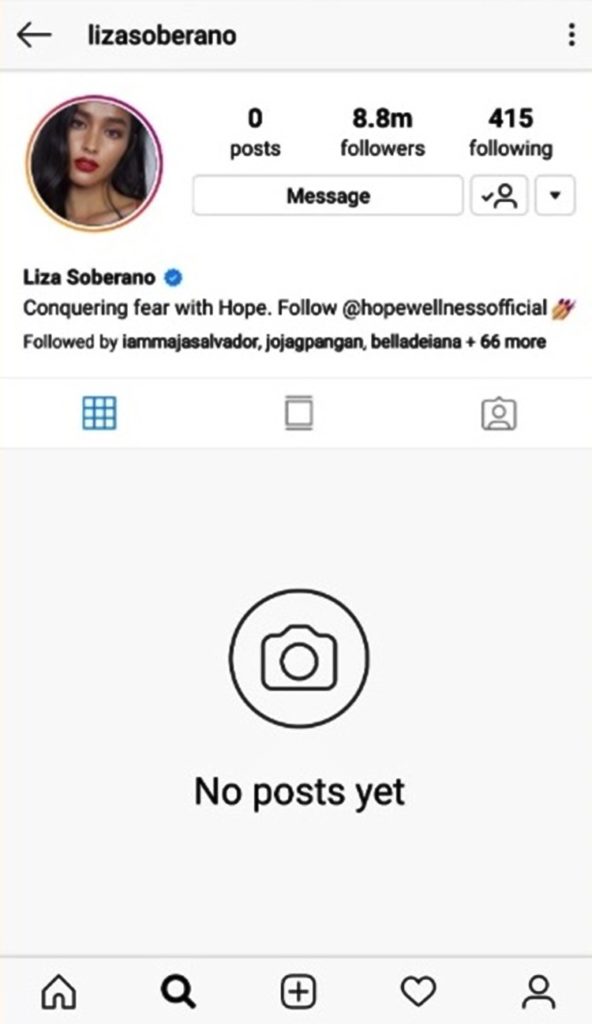Expand suggested accounts dropdown arrow
Screen dimensions: 592x1024
coord(555,195)
